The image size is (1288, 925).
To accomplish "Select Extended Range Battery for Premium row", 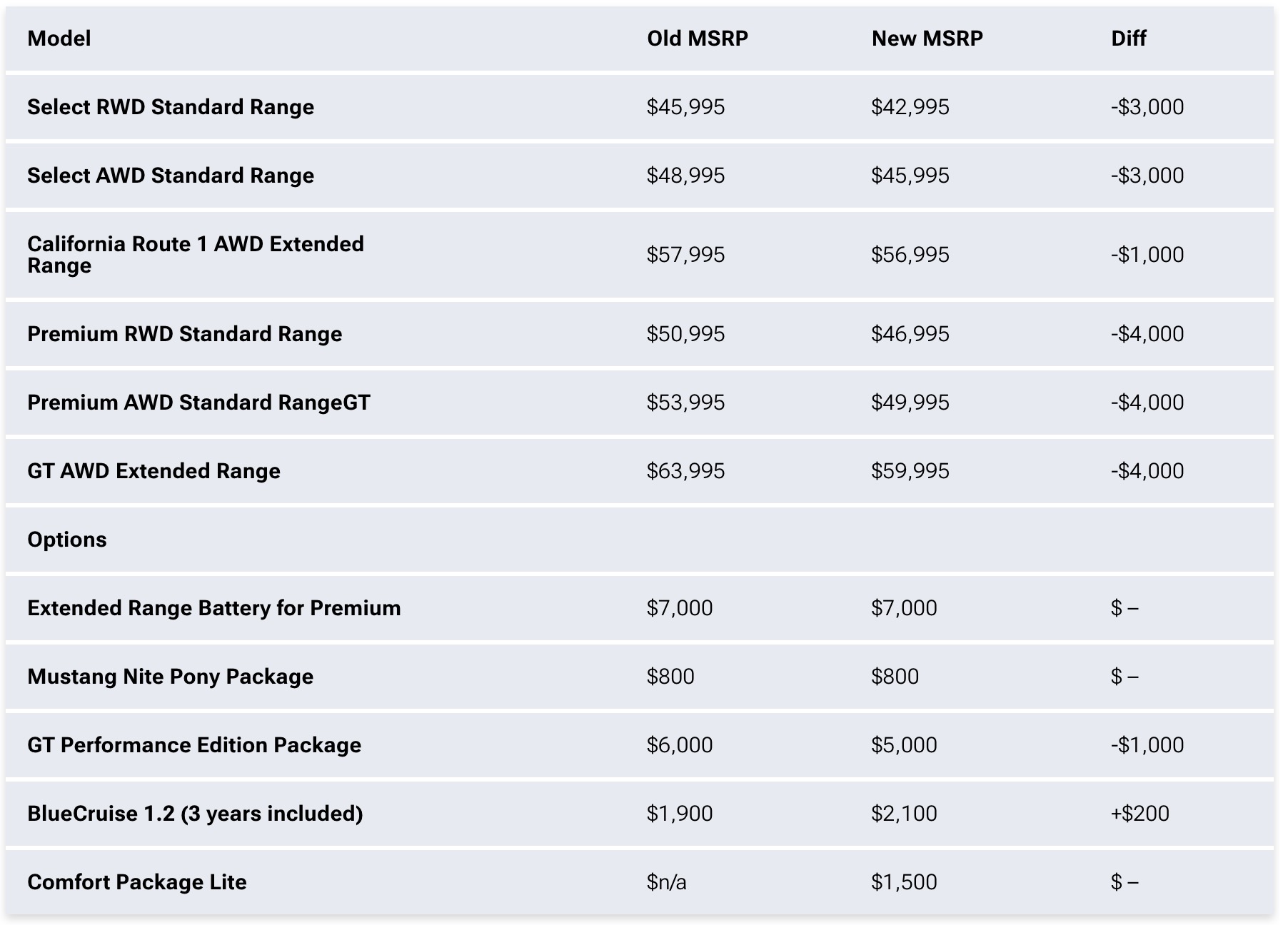I will [x=213, y=608].
